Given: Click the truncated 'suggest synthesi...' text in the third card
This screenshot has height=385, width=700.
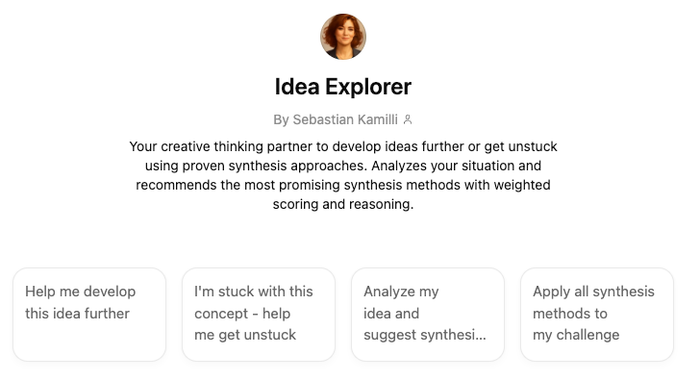Looking at the screenshot, I should [x=425, y=335].
